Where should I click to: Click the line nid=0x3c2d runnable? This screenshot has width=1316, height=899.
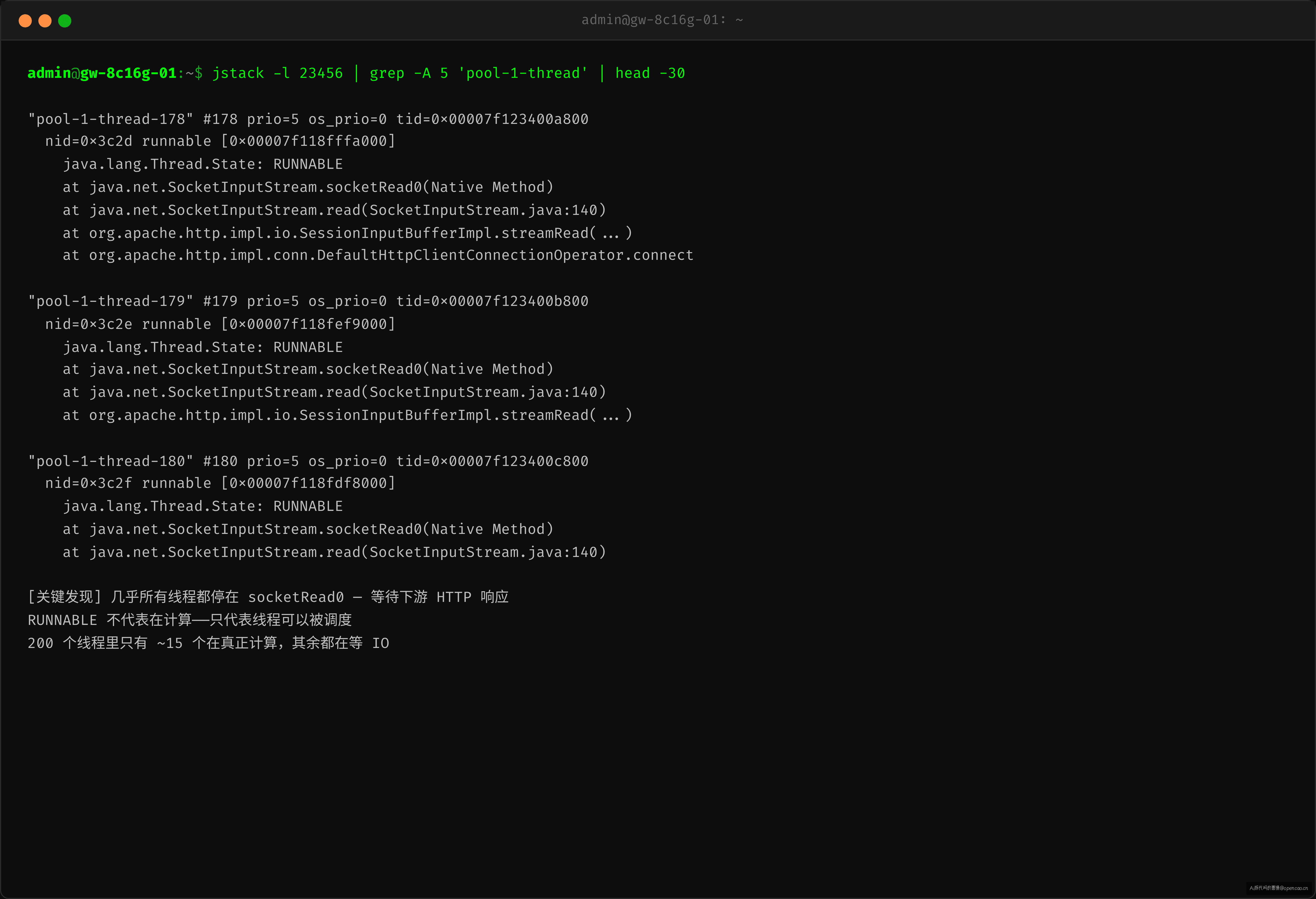(x=220, y=141)
